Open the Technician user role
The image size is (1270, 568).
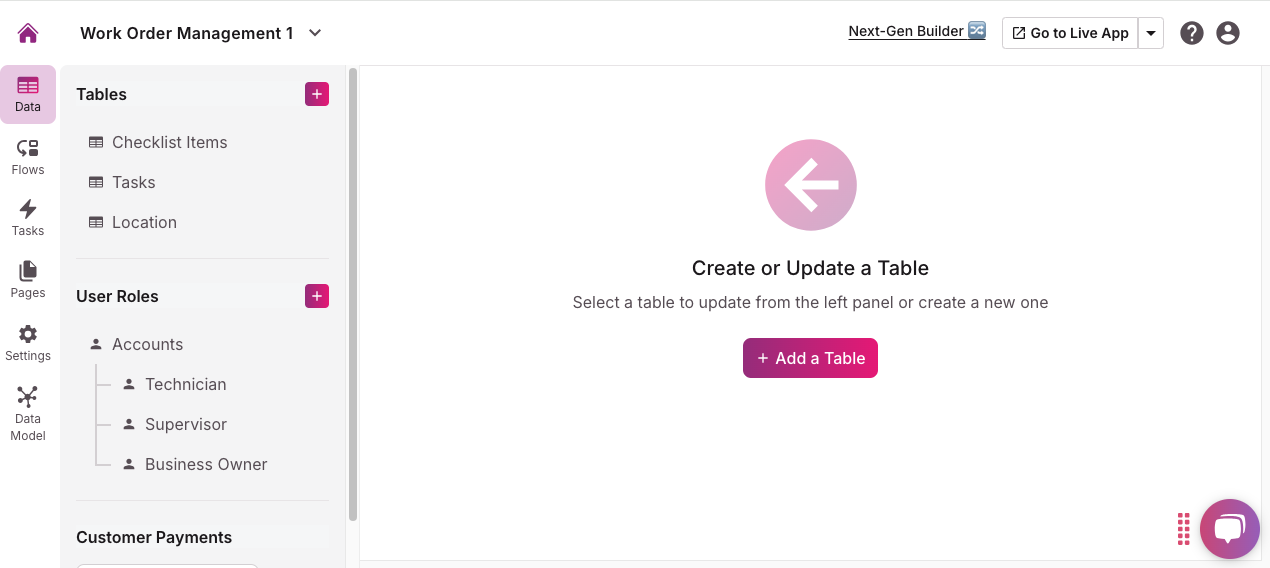[185, 384]
